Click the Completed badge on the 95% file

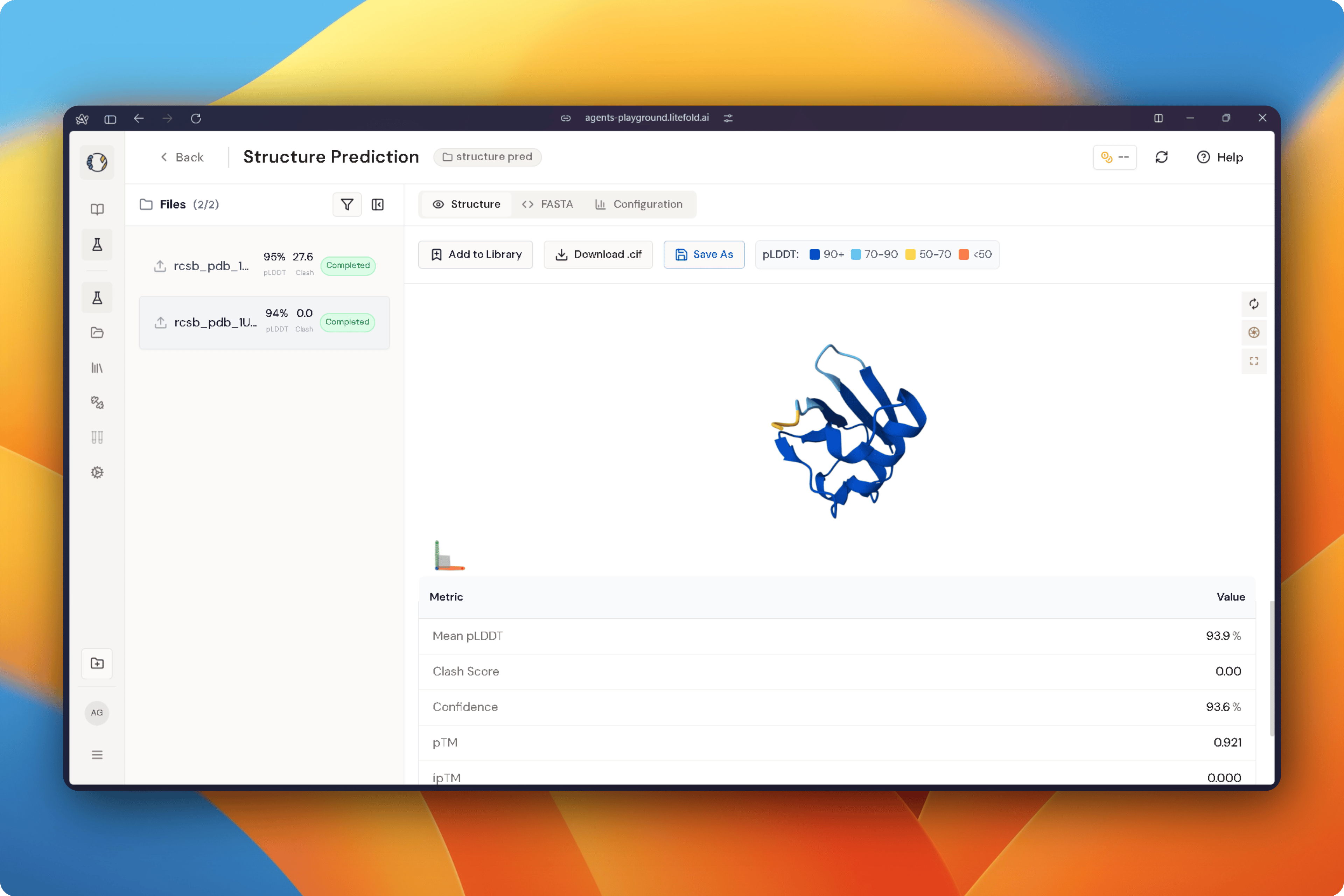coord(348,266)
